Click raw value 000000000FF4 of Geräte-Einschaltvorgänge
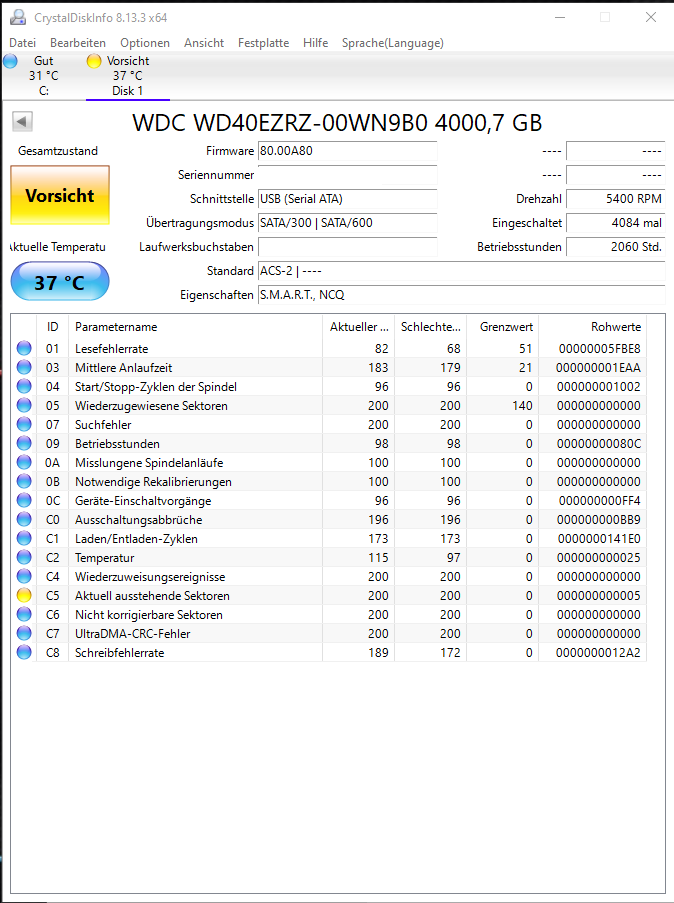This screenshot has height=903, width=674. pos(599,500)
